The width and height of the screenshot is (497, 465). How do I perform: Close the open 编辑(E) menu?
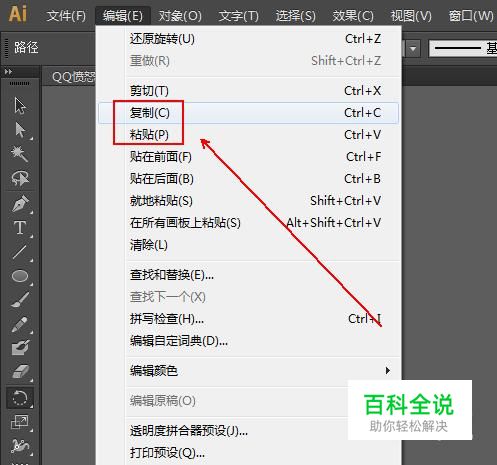(x=123, y=16)
